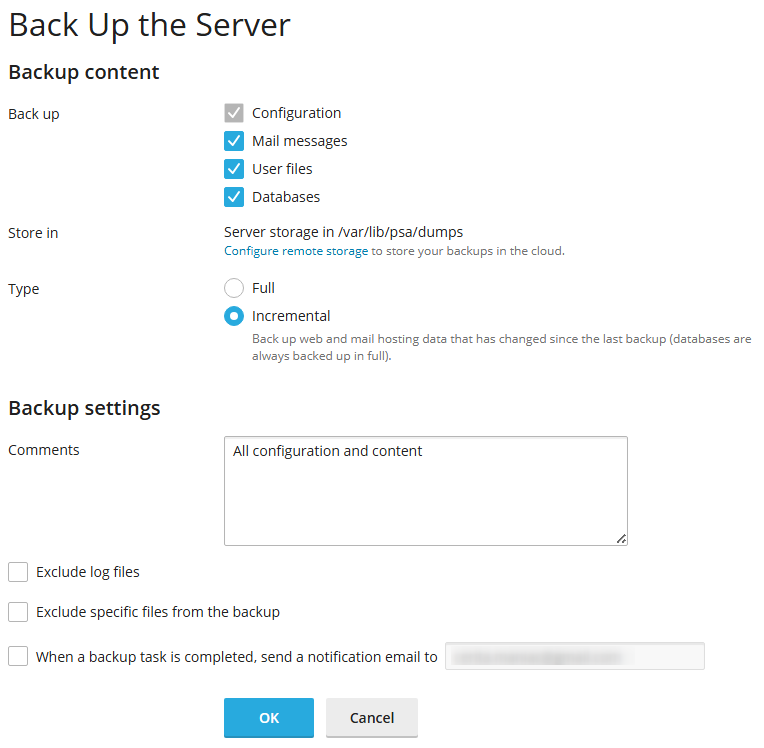Image resolution: width=764 pixels, height=748 pixels.
Task: Click the greyed Configuration checkbox
Action: point(234,113)
